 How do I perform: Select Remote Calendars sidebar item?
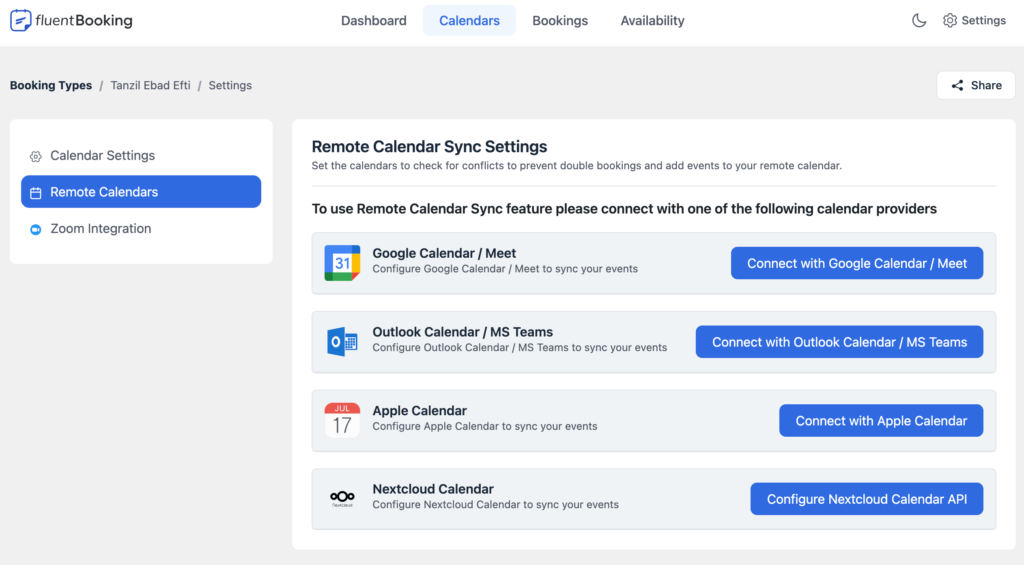pos(141,191)
